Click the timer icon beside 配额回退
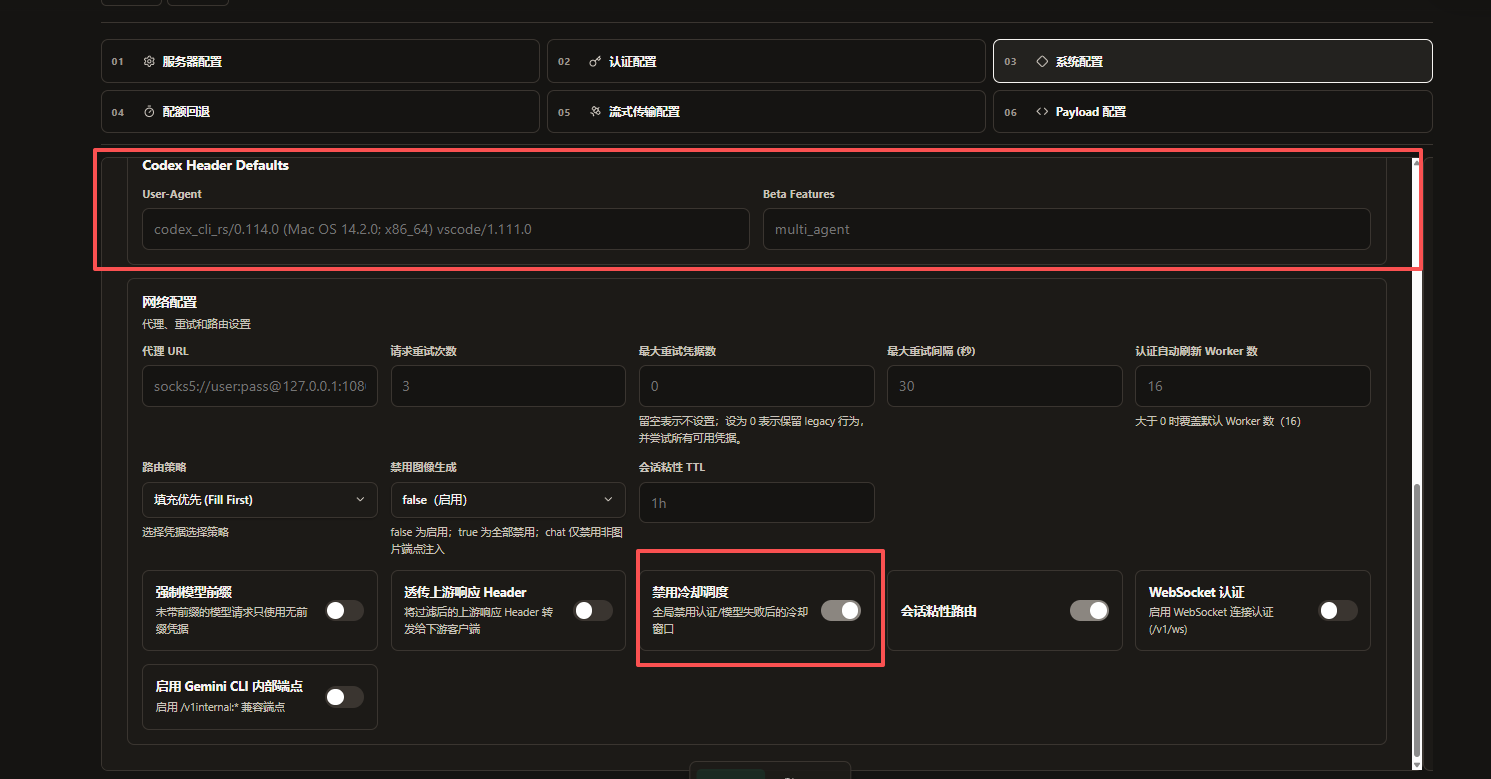This screenshot has width=1491, height=779. point(149,111)
